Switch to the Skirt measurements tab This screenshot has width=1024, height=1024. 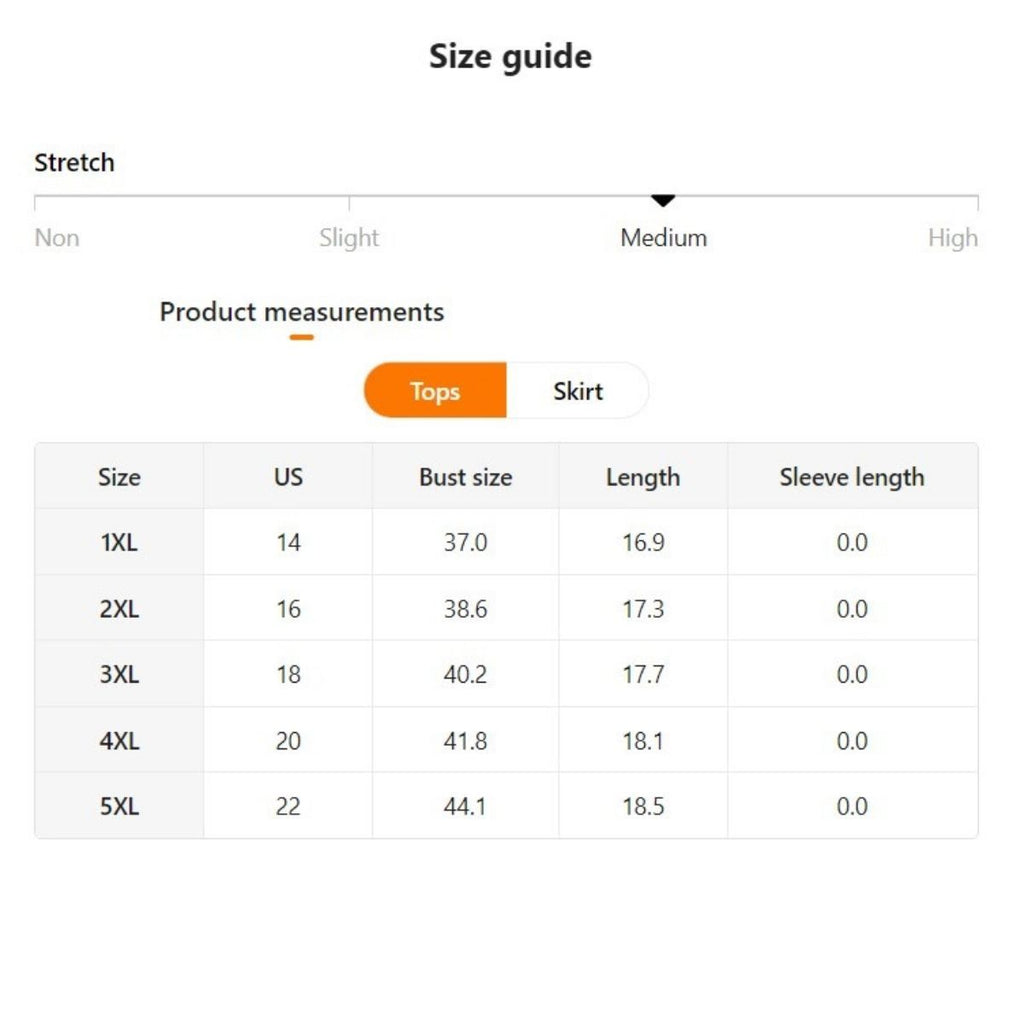(x=578, y=391)
